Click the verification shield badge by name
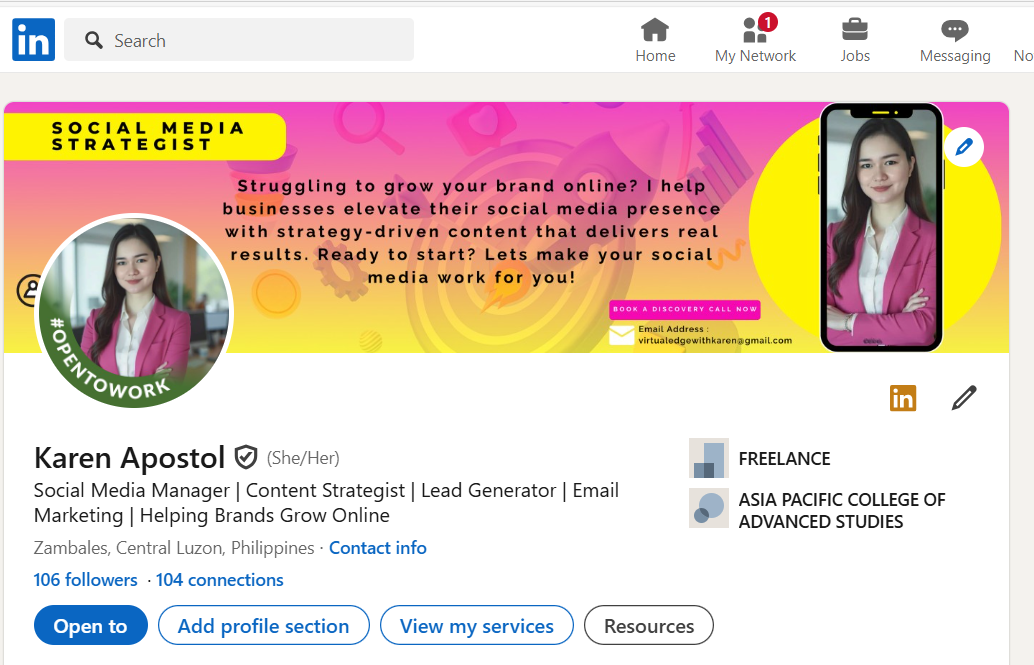 (246, 457)
